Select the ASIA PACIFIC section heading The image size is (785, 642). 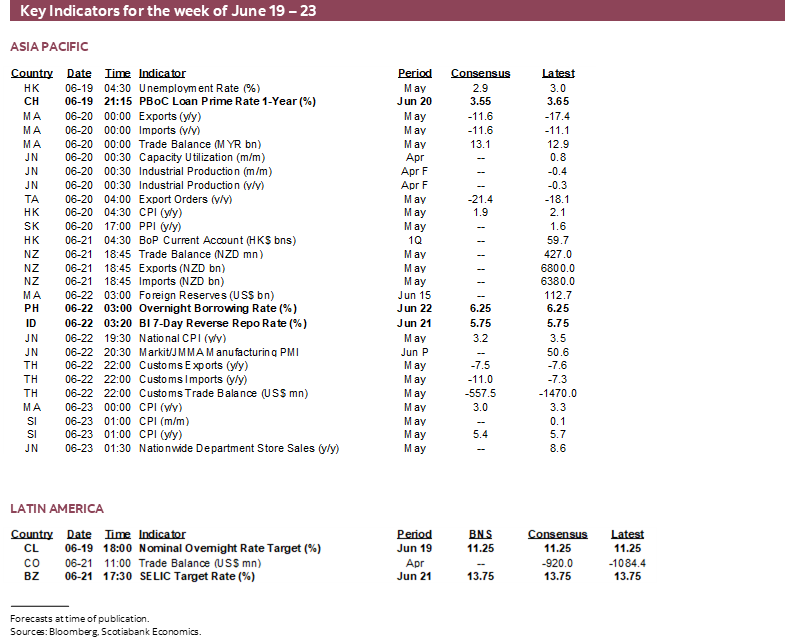point(50,47)
